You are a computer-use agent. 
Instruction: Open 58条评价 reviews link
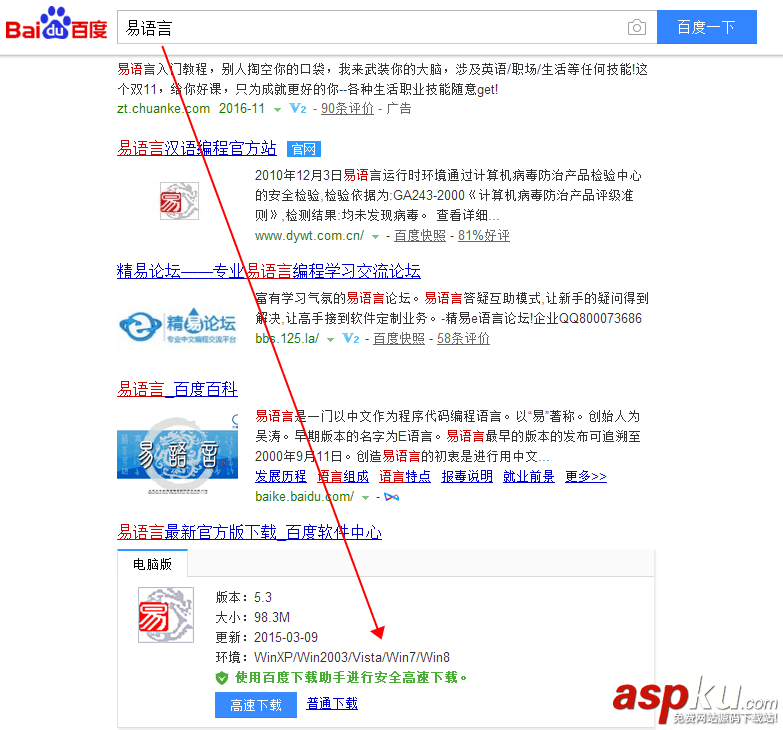[x=463, y=339]
